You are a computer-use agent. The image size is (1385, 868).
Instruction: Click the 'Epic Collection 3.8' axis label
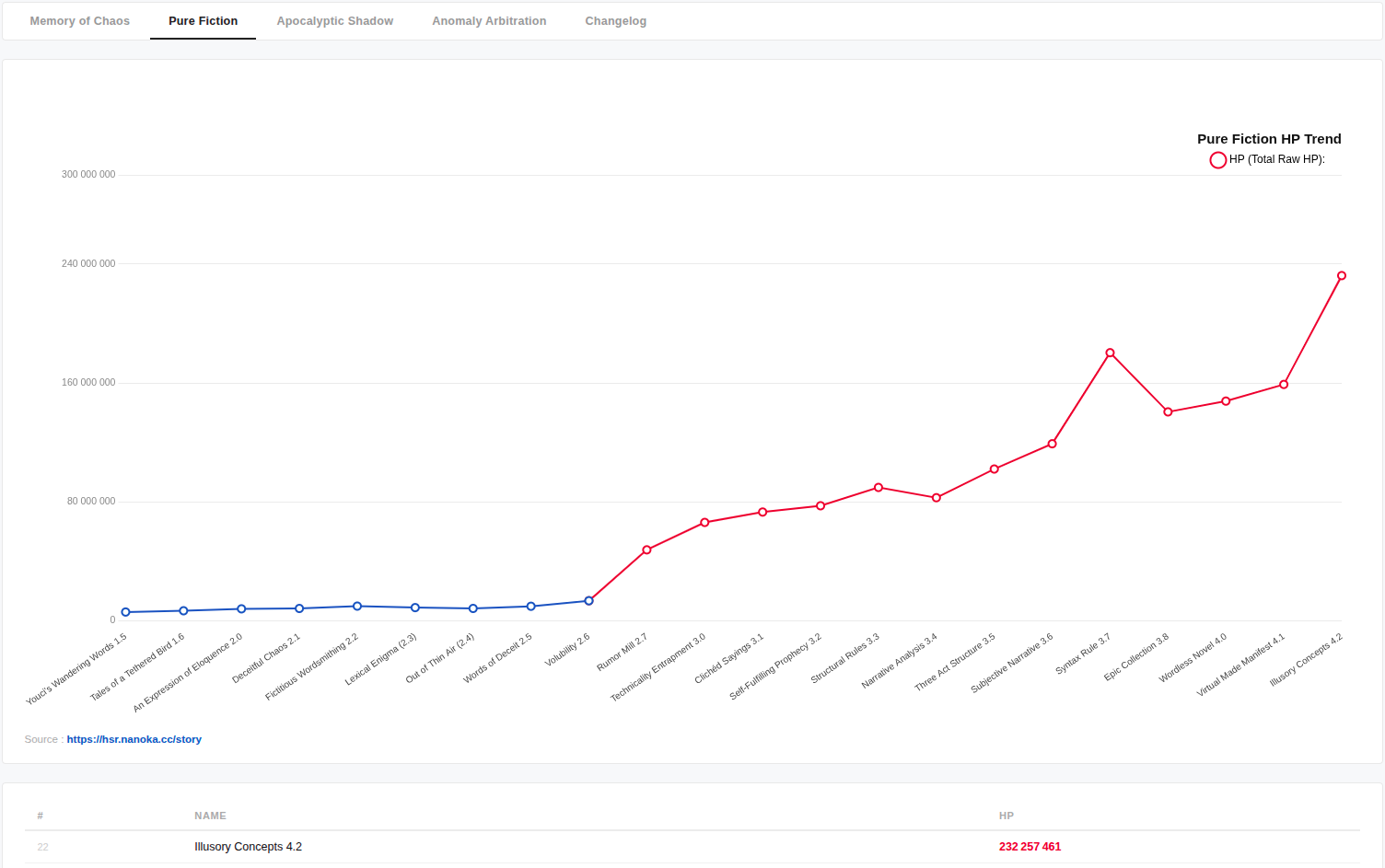[1137, 657]
